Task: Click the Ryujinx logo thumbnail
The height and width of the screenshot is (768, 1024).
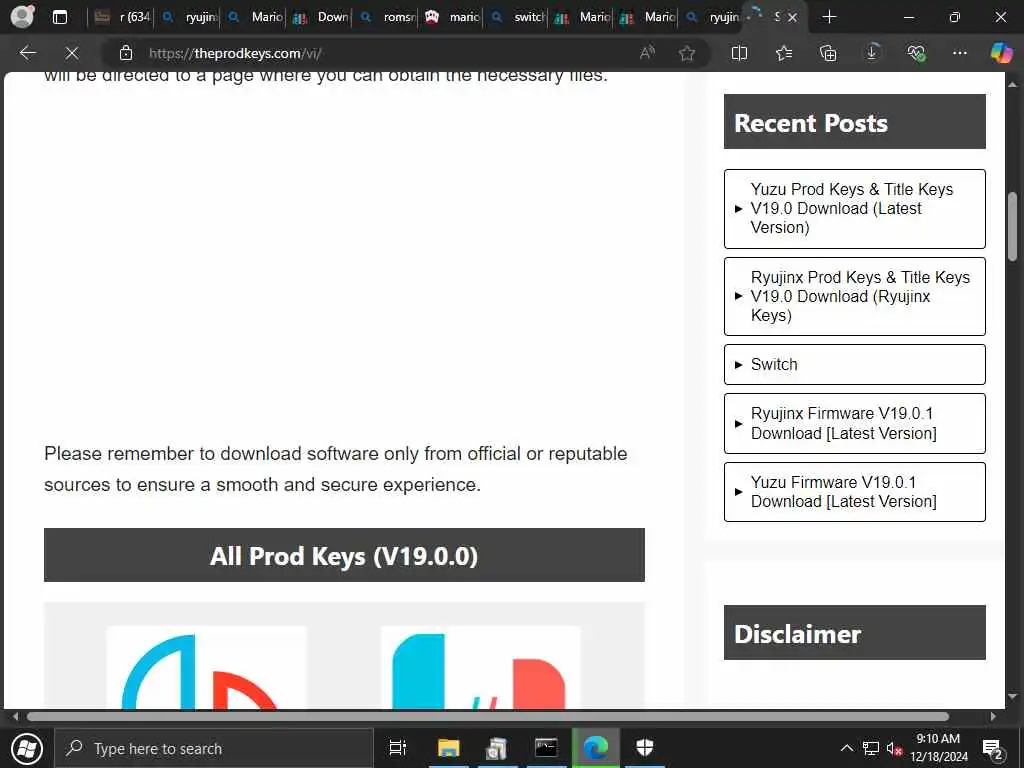Action: click(480, 667)
